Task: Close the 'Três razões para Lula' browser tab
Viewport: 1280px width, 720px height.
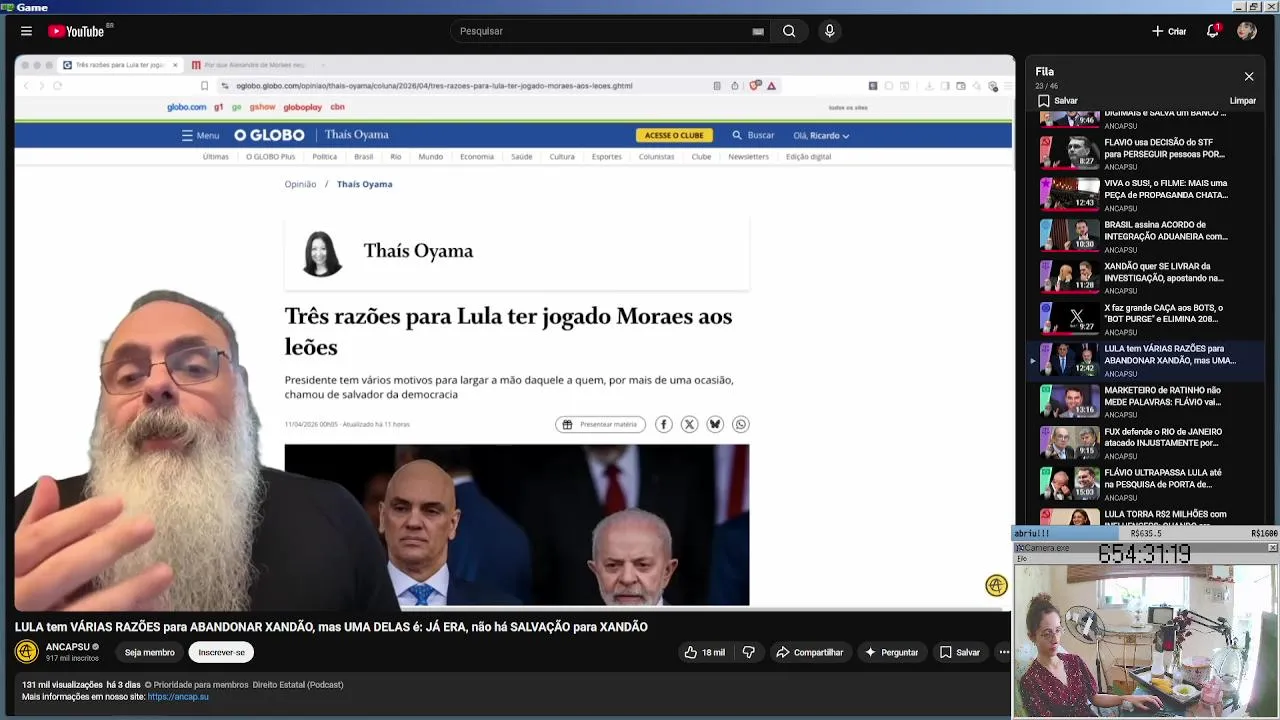Action: click(175, 65)
